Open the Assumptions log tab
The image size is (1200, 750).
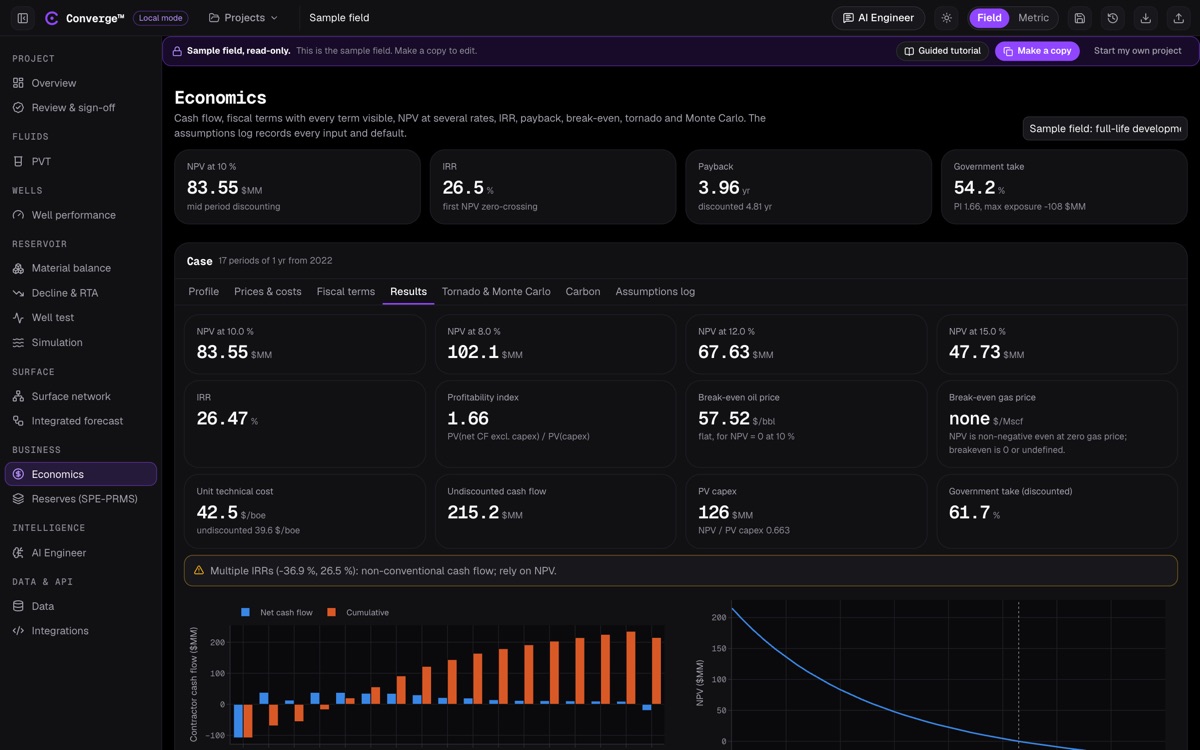655,292
